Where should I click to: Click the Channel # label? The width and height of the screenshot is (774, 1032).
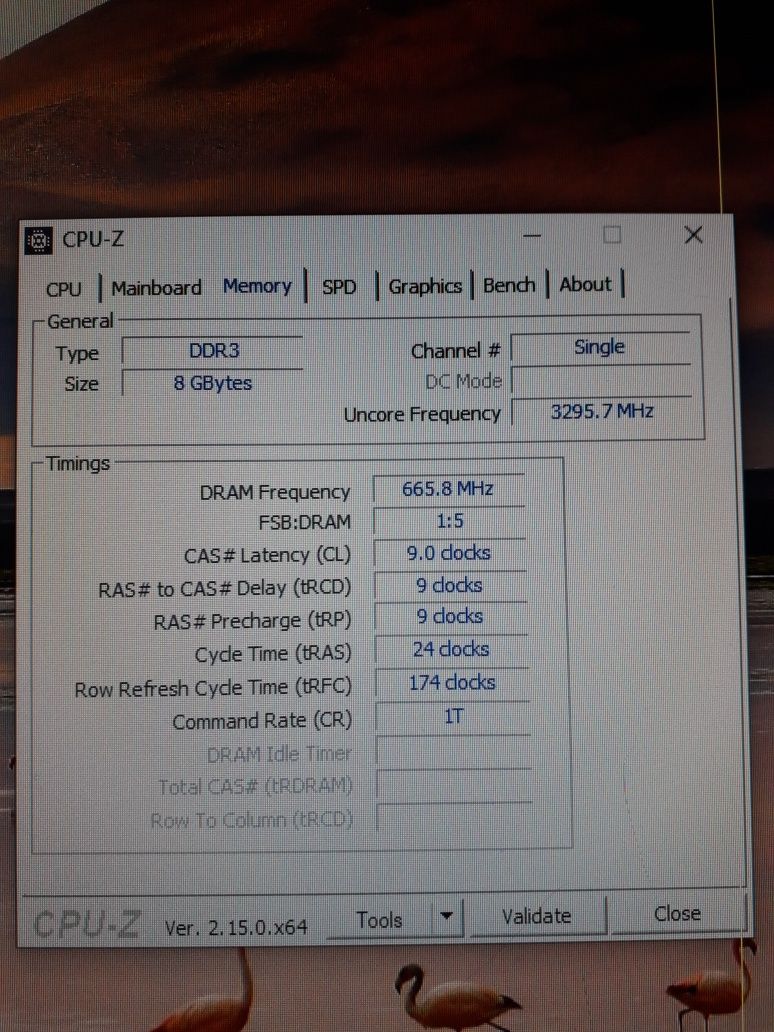455,351
